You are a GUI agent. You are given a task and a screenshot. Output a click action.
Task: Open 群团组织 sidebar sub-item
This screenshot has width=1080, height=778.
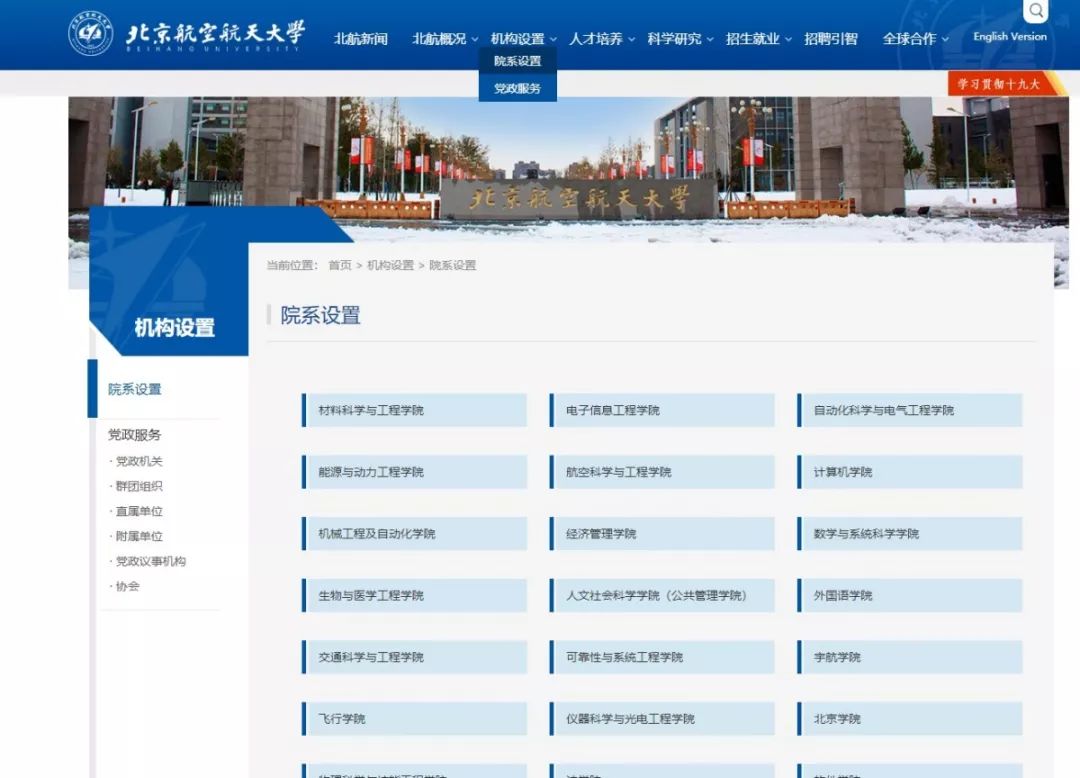tap(138, 486)
